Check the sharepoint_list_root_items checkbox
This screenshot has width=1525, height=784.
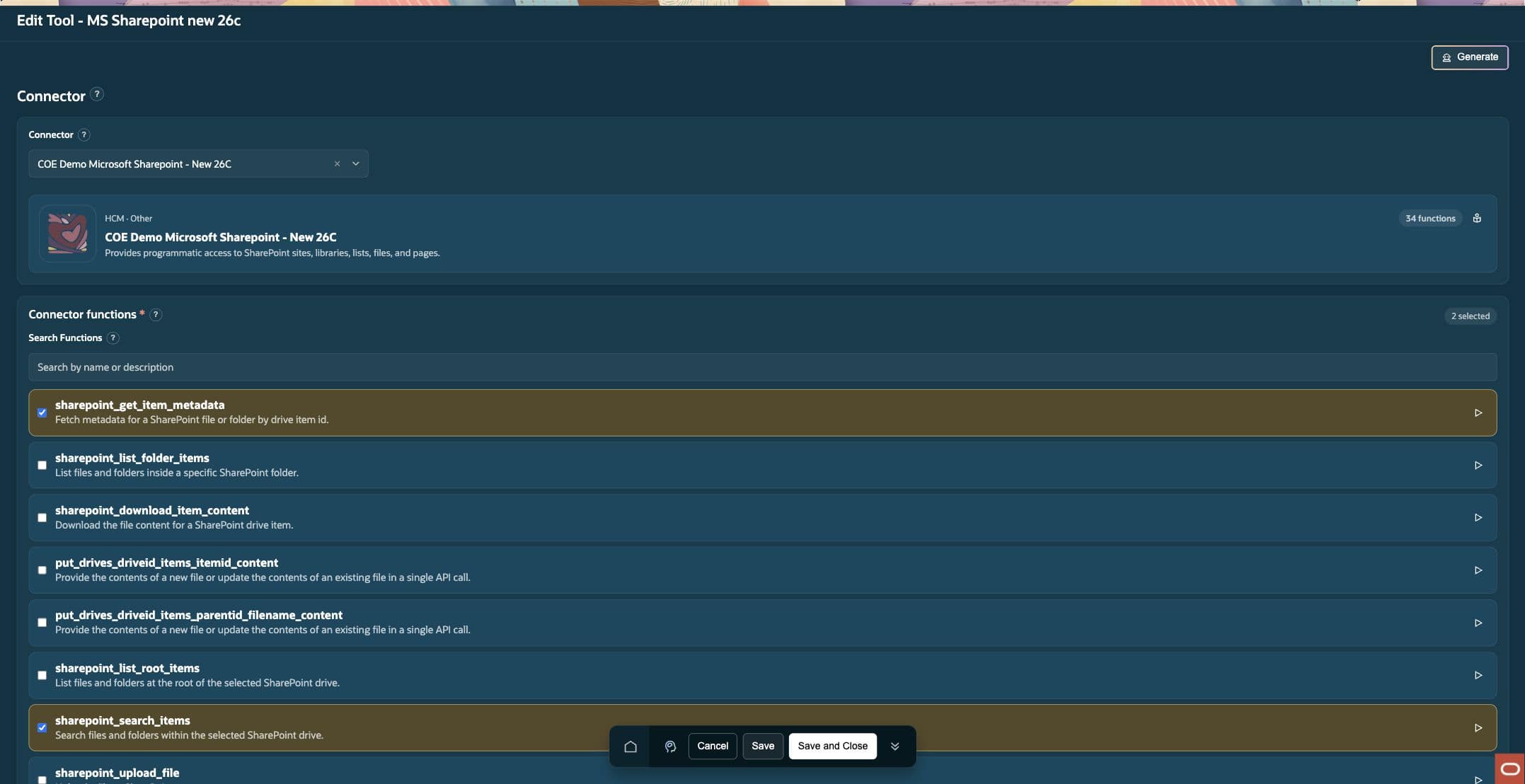coord(42,675)
